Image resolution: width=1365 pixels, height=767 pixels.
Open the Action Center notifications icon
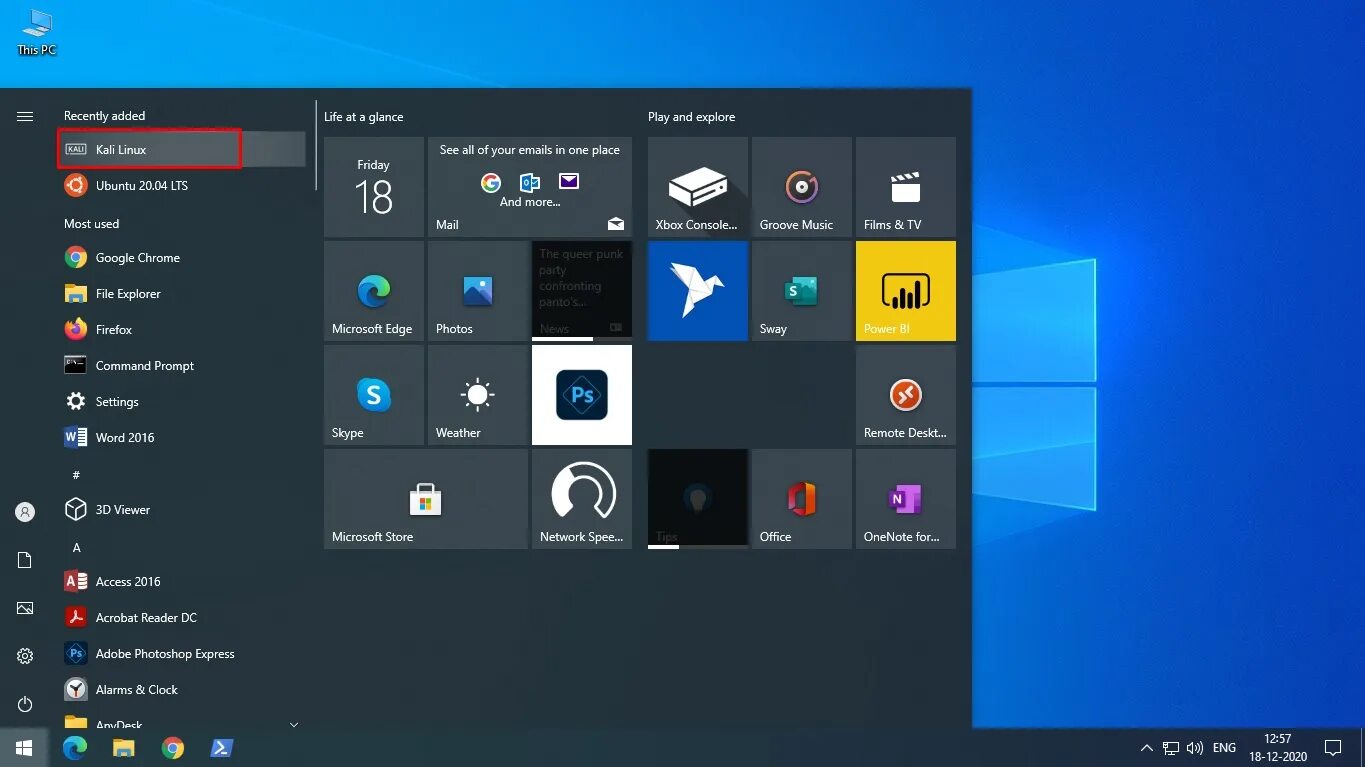[x=1333, y=747]
